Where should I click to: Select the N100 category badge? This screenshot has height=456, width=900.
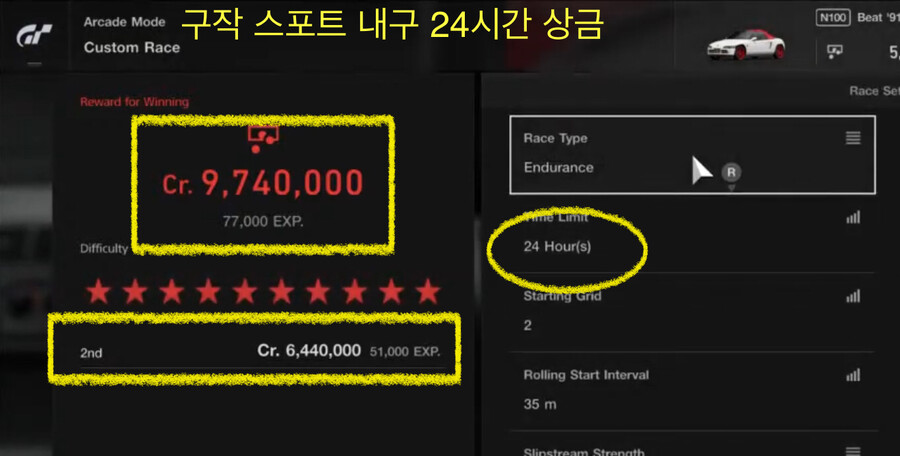coord(833,18)
